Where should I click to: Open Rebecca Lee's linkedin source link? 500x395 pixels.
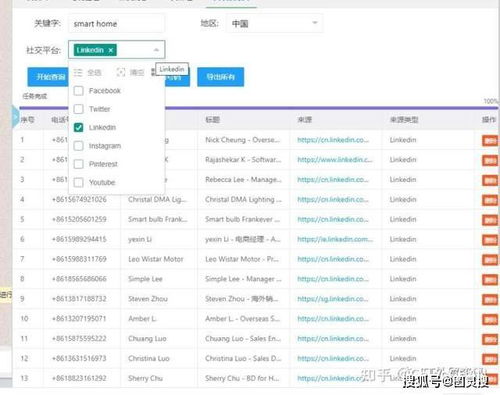point(333,180)
